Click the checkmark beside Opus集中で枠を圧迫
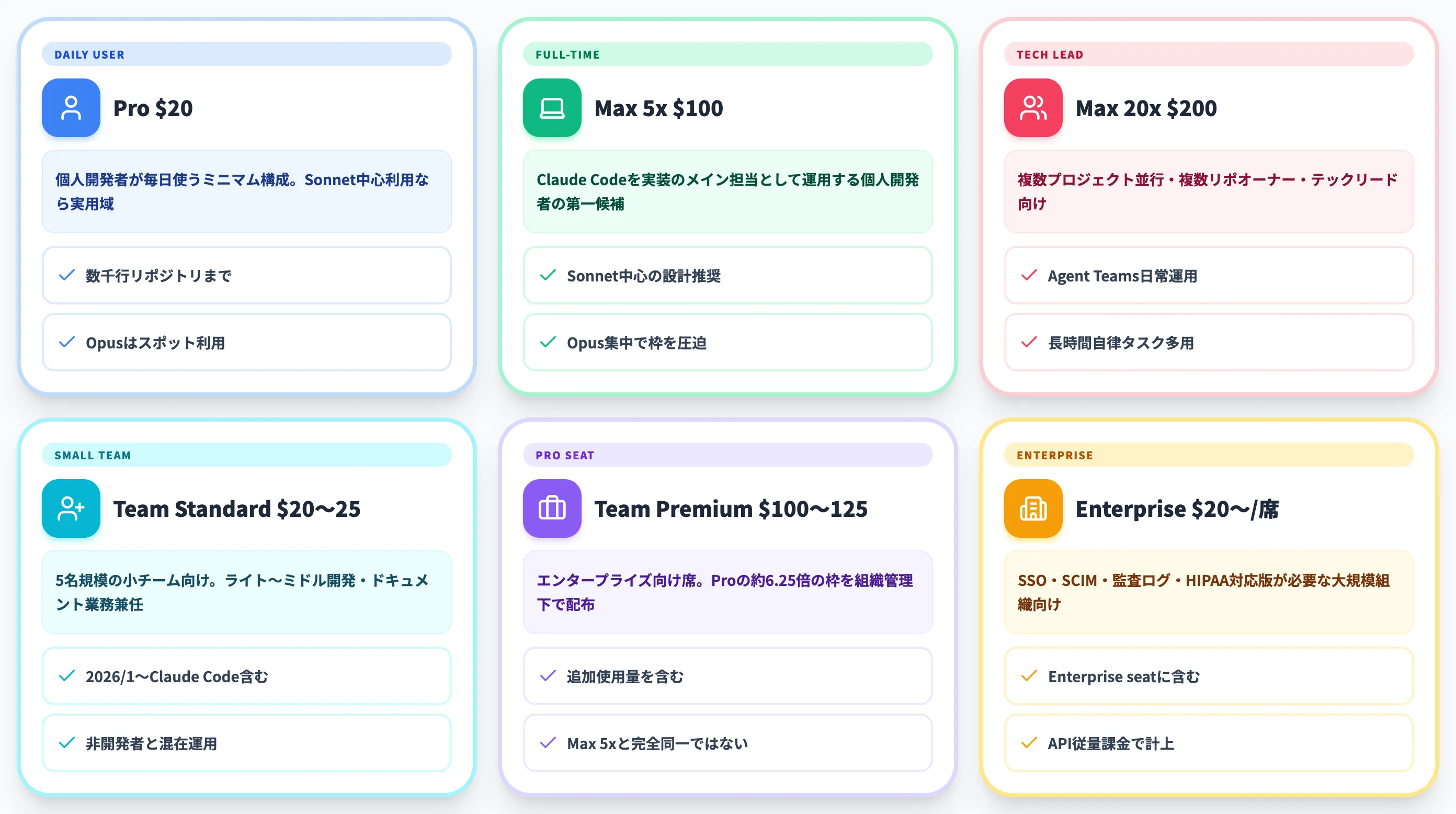1456x814 pixels. pyautogui.click(x=548, y=343)
